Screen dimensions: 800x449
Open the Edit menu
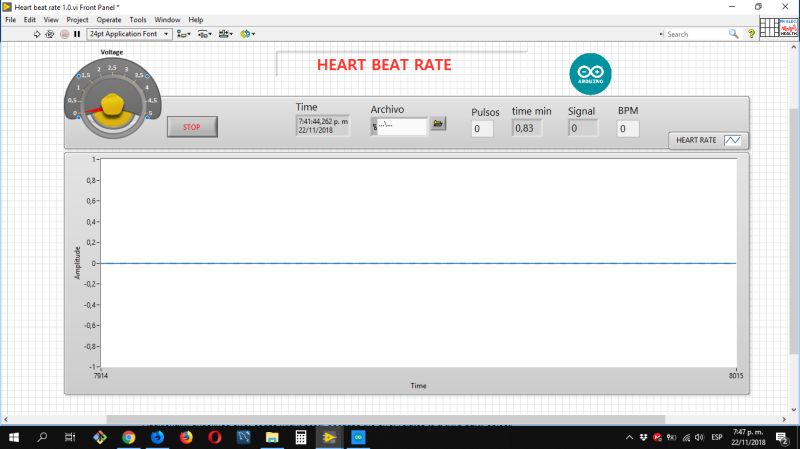point(30,20)
